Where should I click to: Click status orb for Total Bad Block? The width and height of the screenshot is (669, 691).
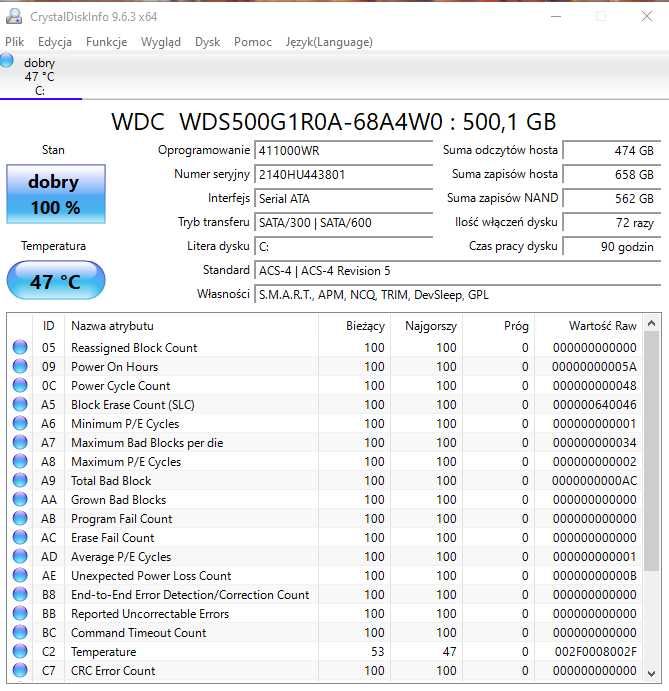20,480
